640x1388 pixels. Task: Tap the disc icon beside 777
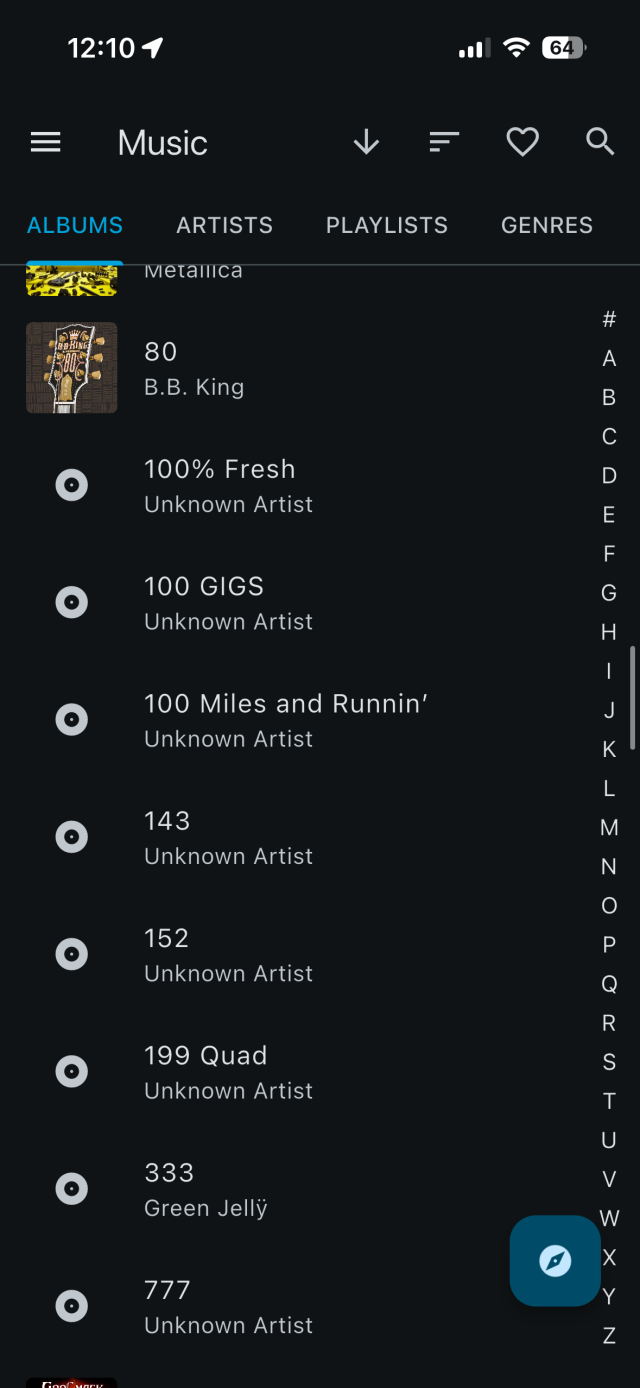click(x=71, y=1306)
